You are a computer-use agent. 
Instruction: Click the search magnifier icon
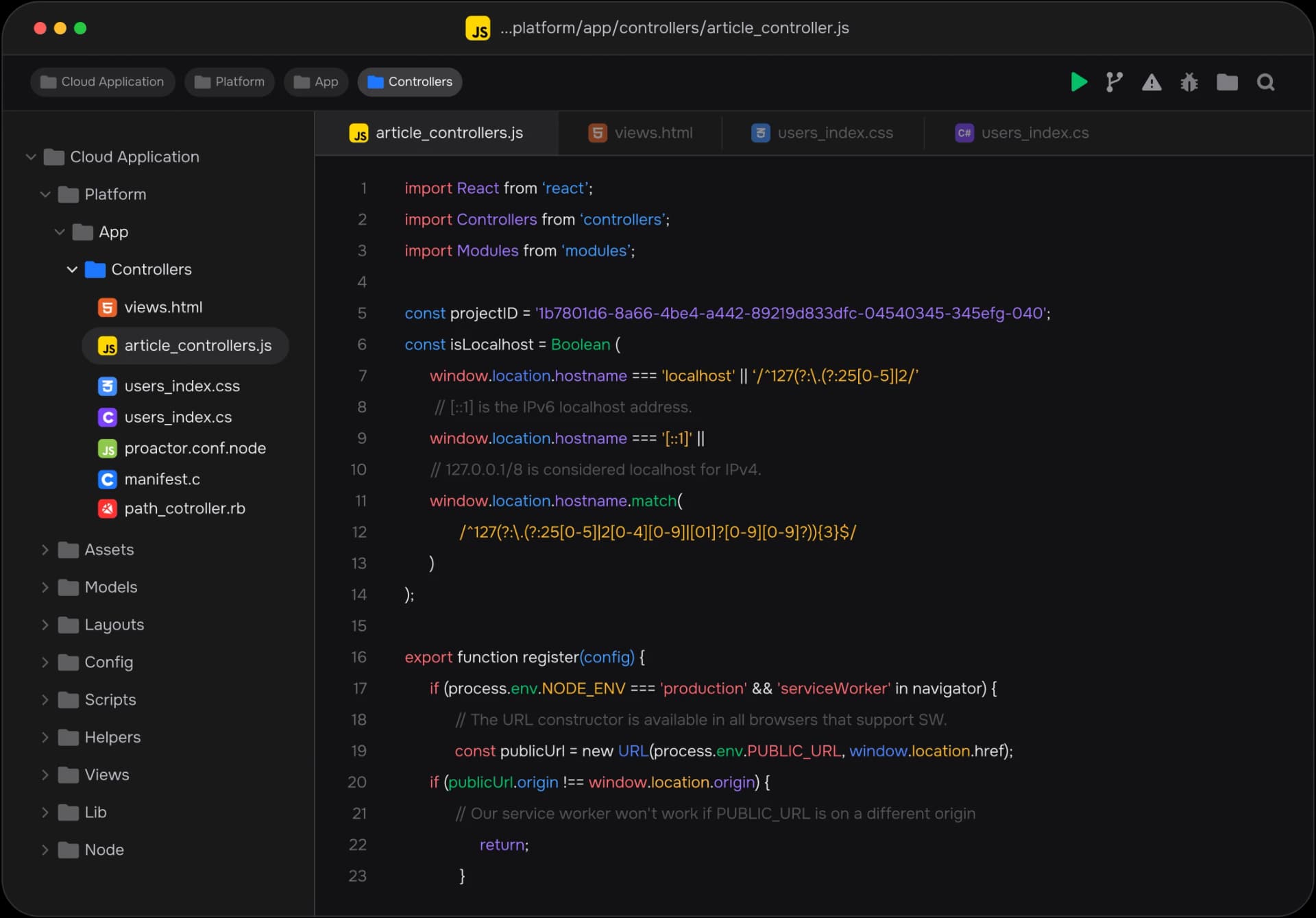[x=1265, y=83]
